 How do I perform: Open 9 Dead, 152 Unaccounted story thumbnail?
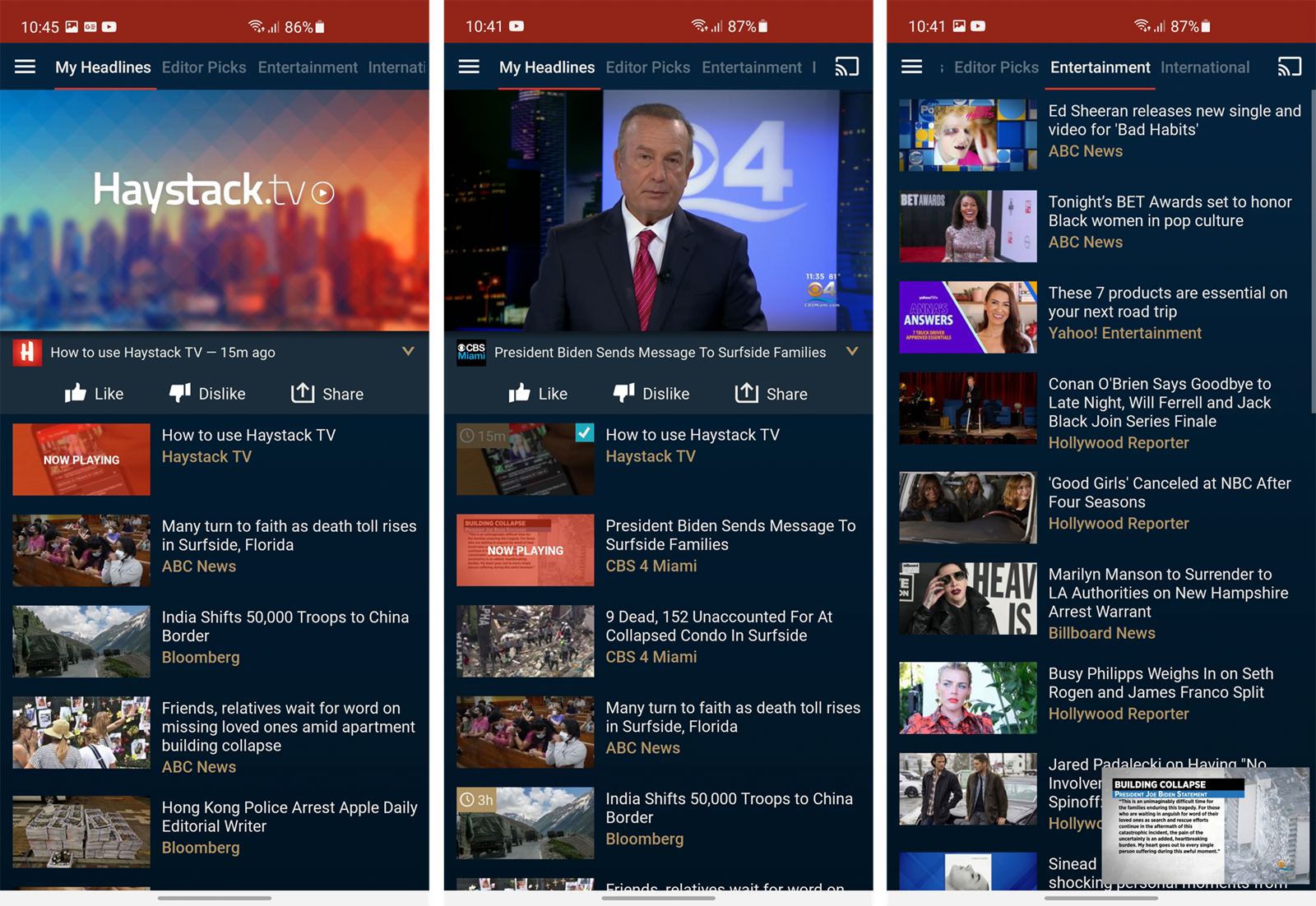tap(525, 641)
